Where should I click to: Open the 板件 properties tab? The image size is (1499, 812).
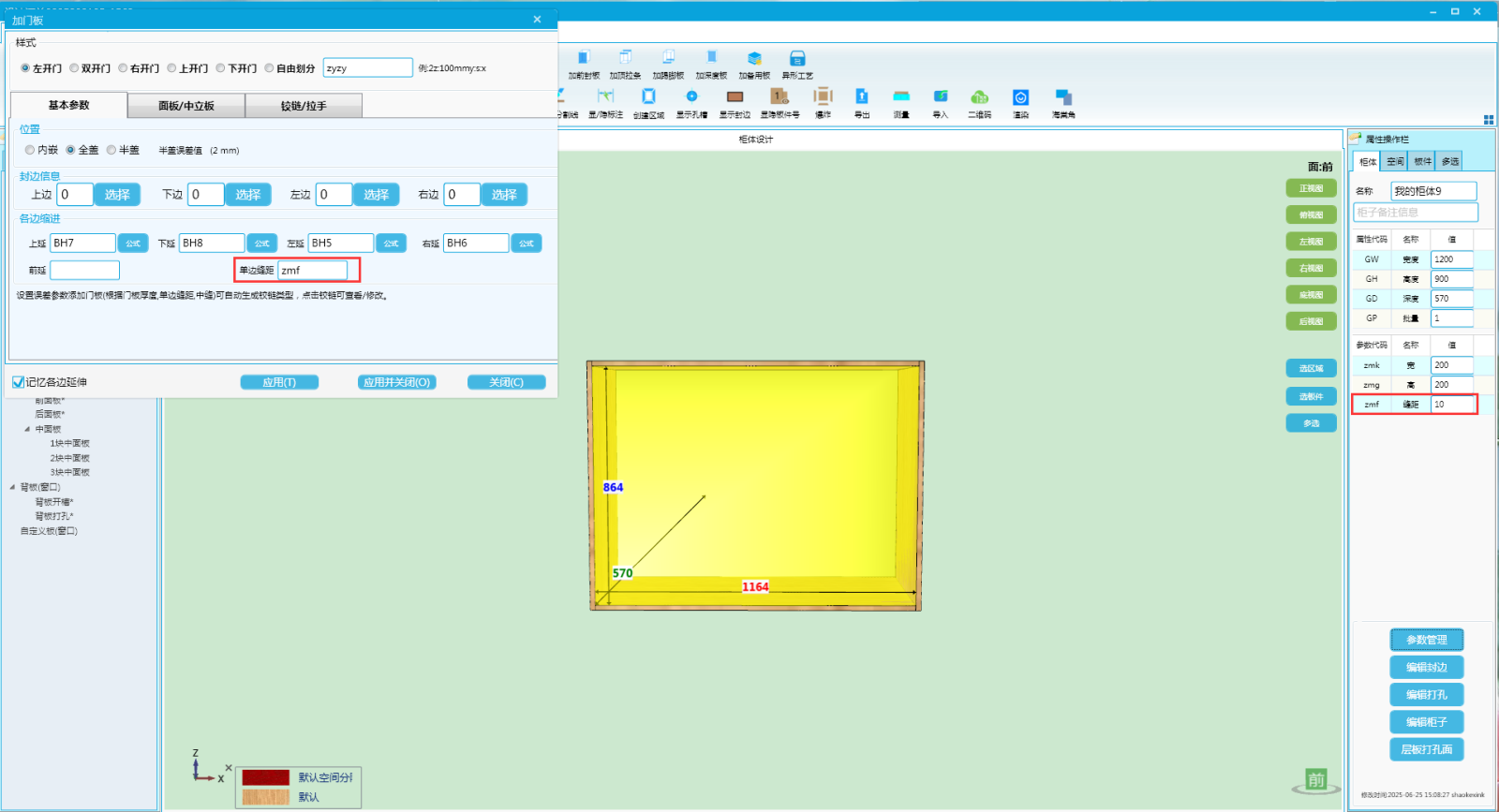[x=1422, y=161]
